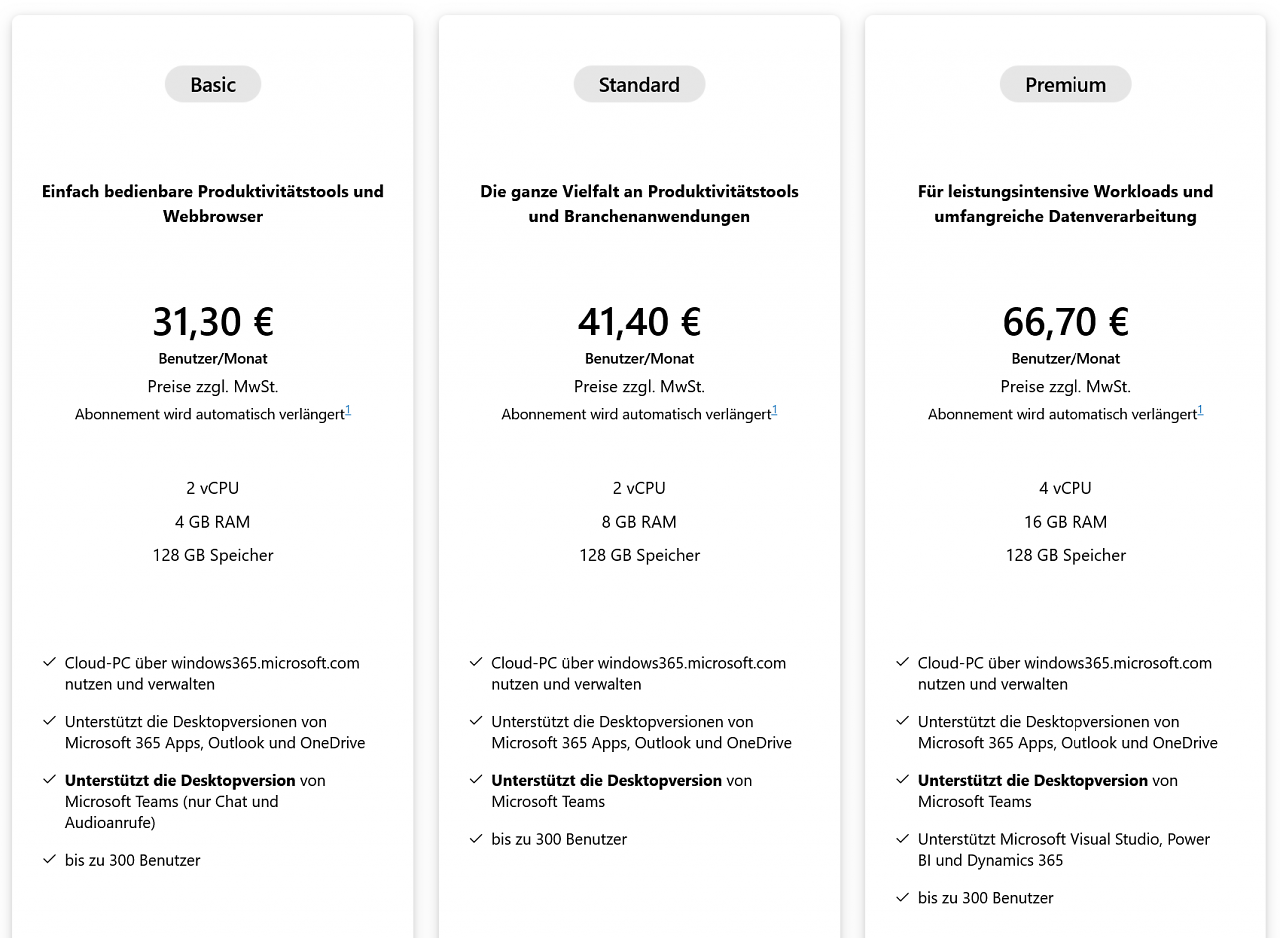Click the 66,70 € Premium price
The height and width of the screenshot is (938, 1280).
1065,322
